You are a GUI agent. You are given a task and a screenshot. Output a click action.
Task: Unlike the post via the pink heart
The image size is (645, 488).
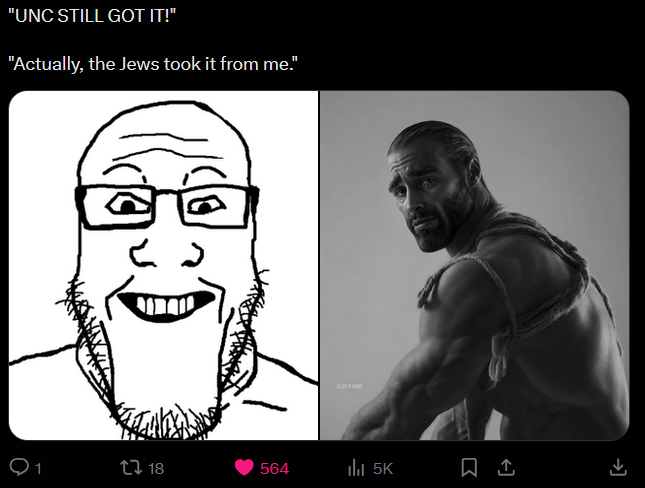(244, 468)
